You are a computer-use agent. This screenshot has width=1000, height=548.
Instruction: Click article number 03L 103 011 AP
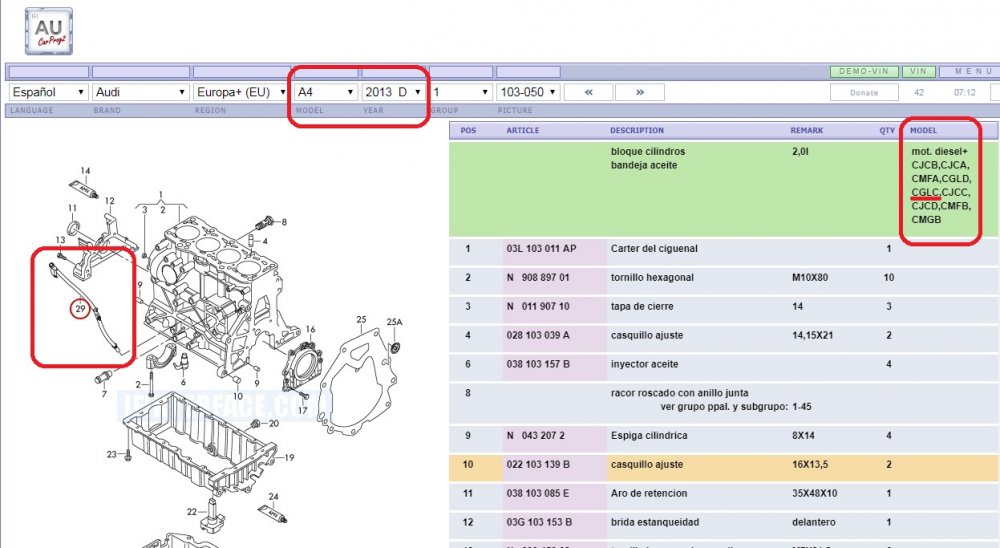pos(541,248)
